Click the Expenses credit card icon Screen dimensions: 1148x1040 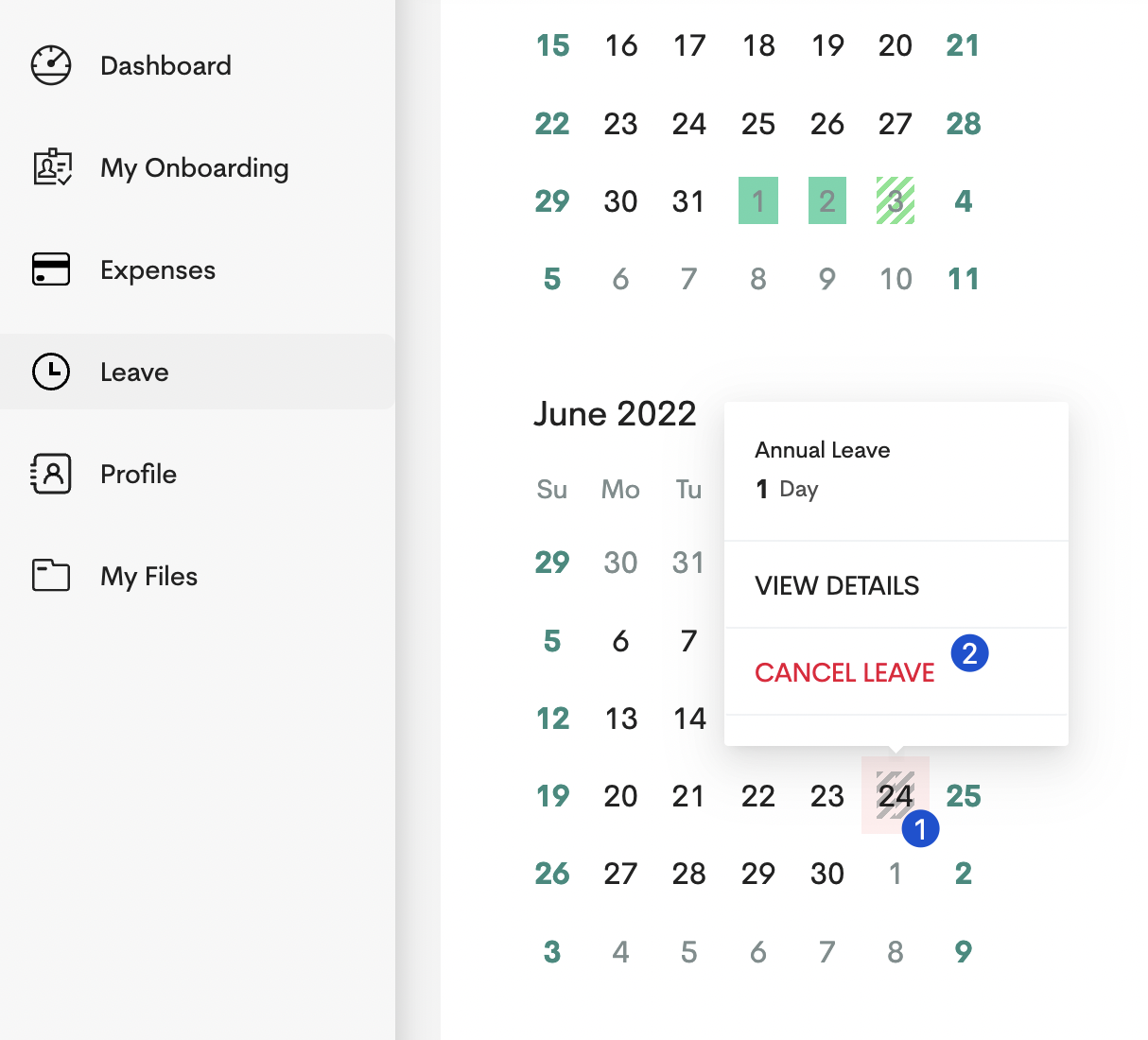coord(51,269)
